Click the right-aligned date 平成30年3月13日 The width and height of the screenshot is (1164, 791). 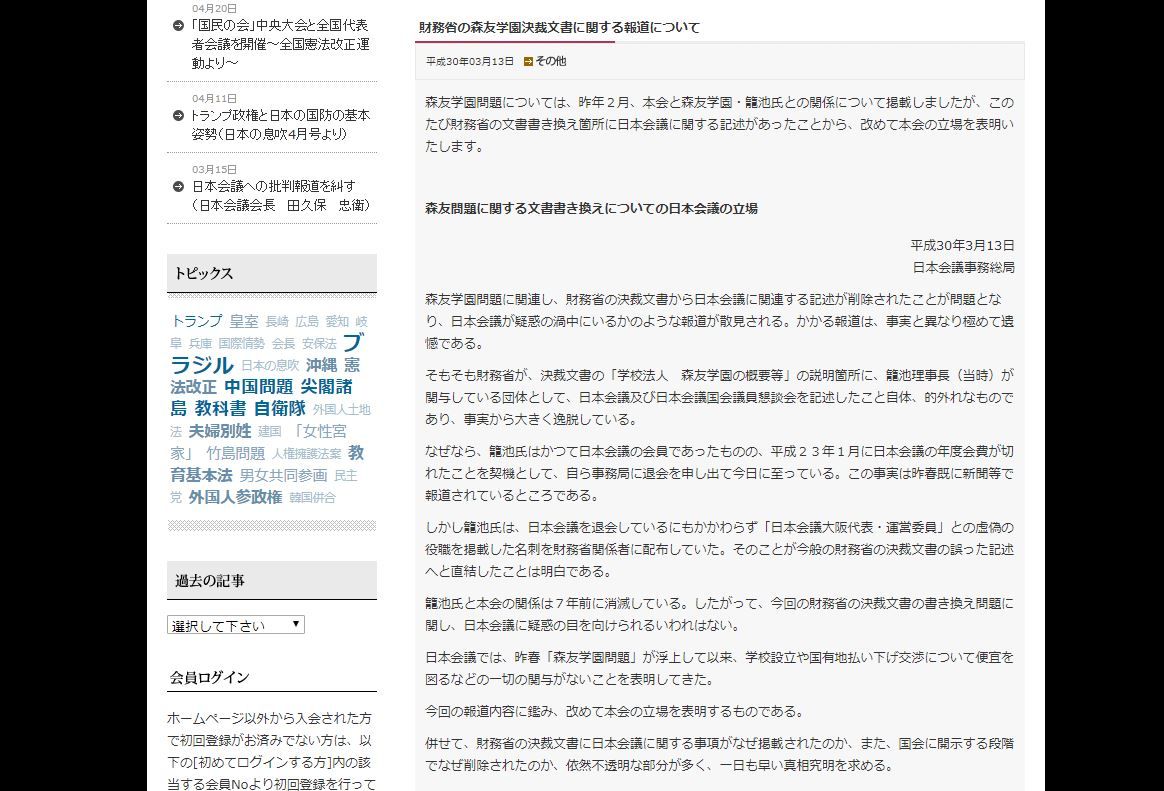click(x=962, y=246)
